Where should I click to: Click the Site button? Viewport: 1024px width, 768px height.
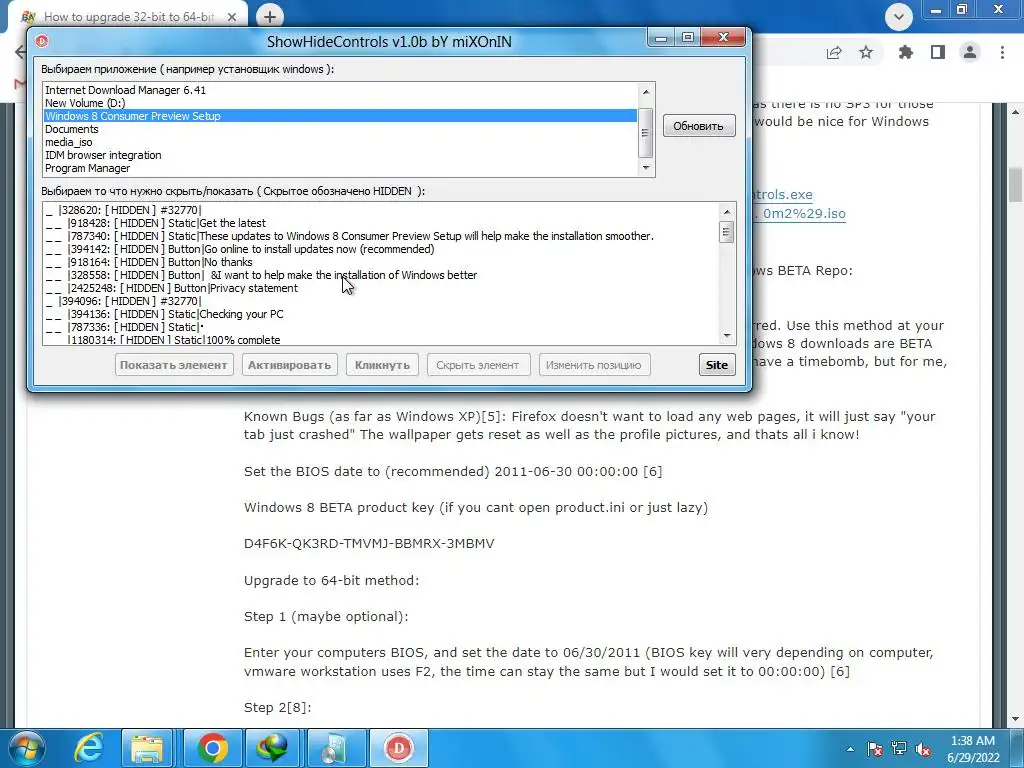pyautogui.click(x=716, y=365)
